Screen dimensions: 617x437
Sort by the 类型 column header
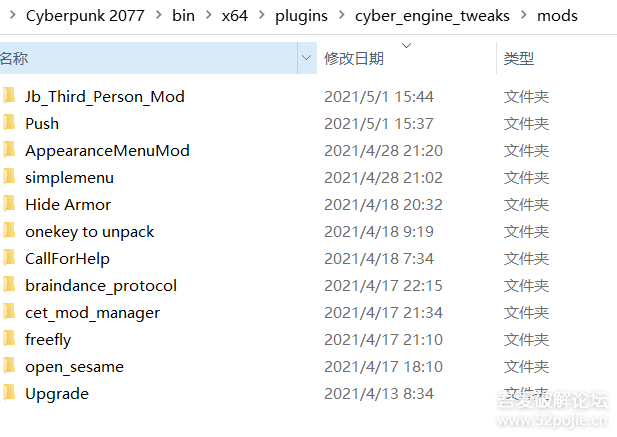click(518, 59)
